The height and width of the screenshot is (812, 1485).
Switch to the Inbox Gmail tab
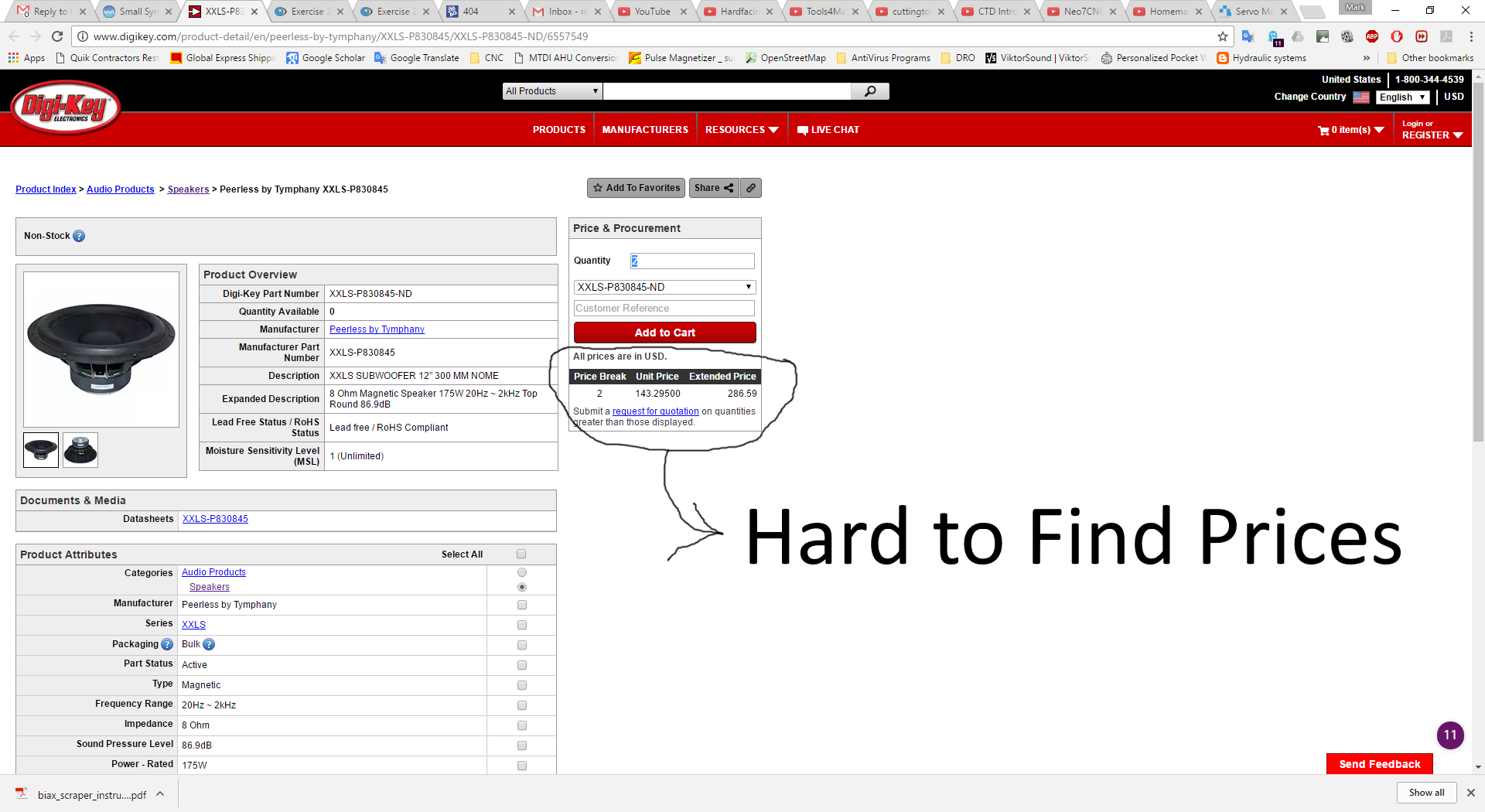point(567,12)
